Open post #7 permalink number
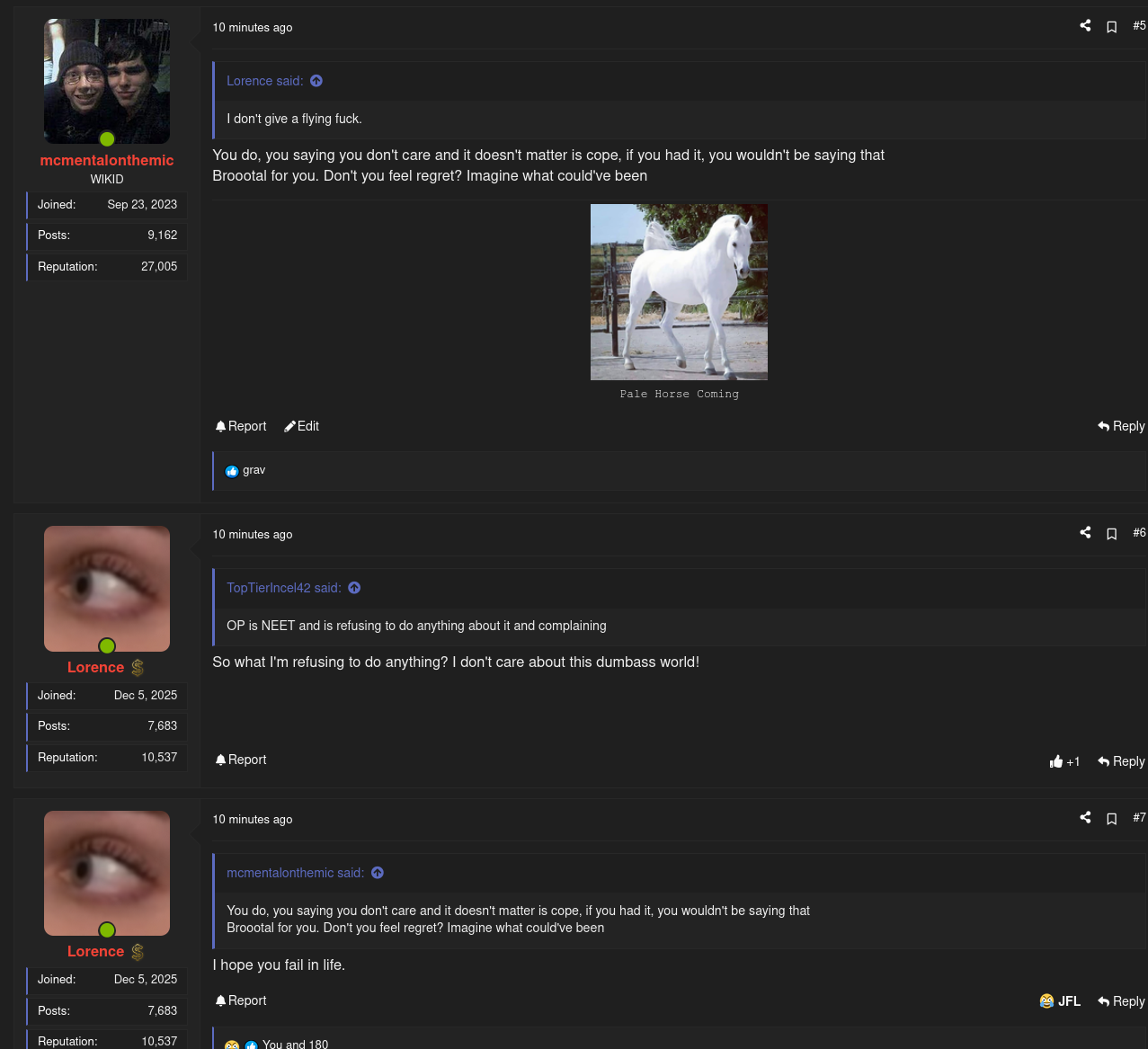The height and width of the screenshot is (1049, 1148). (x=1139, y=818)
